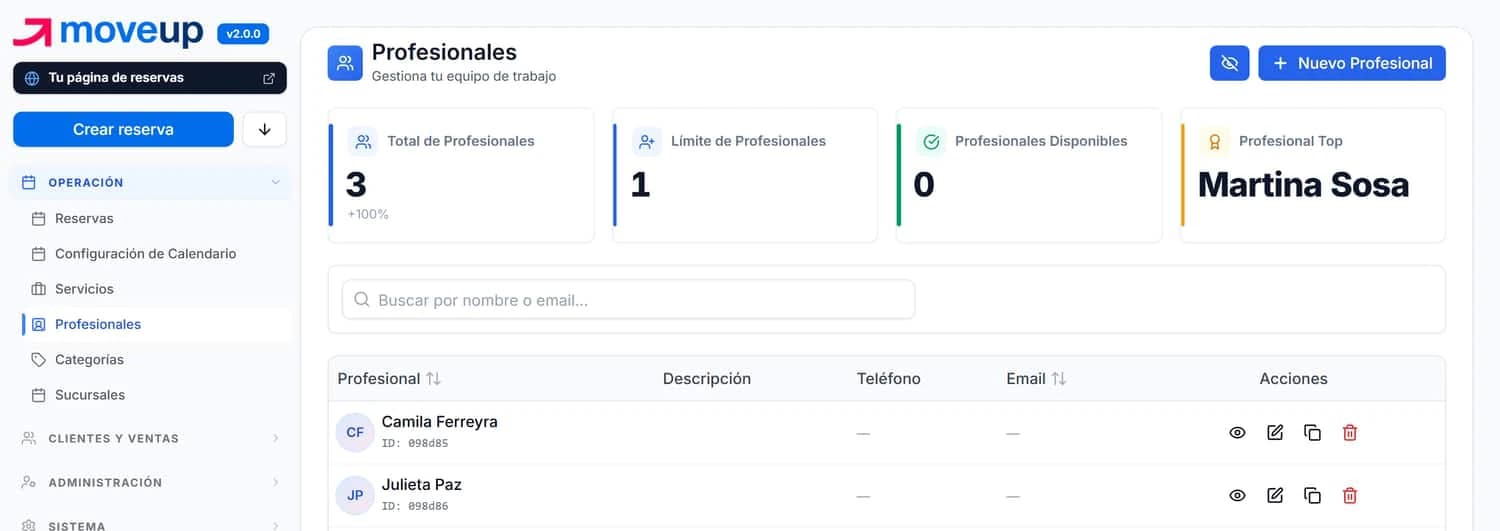1500x531 pixels.
Task: Open dropdown arrow next to Crear reserva
Action: click(x=265, y=129)
